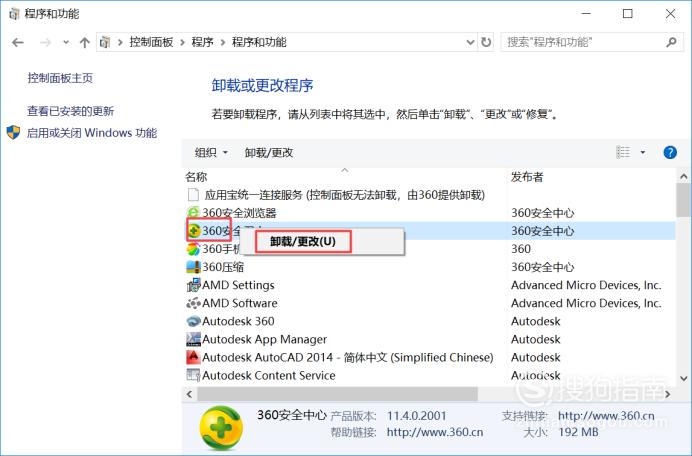The image size is (692, 456).
Task: Click the 360 security guard row icon
Action: coord(194,230)
